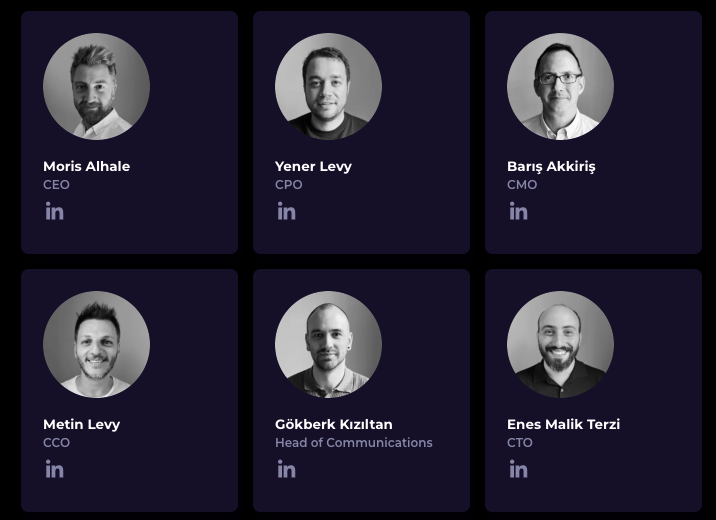Open the LinkedIn icon under Gökberk Kızıltan
The image size is (716, 520).
(x=286, y=469)
